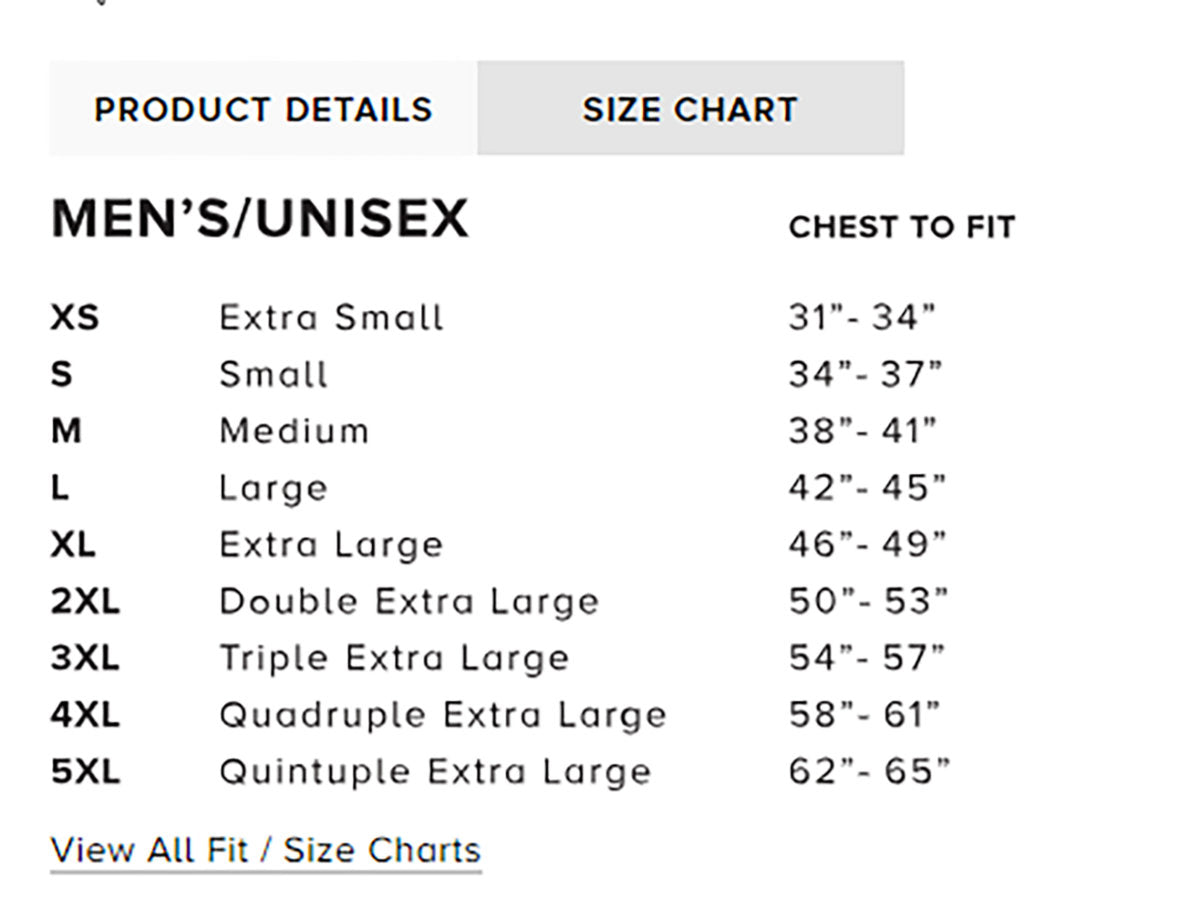The width and height of the screenshot is (1200, 912).
Task: Select the Size Chart tab
Action: coord(690,109)
